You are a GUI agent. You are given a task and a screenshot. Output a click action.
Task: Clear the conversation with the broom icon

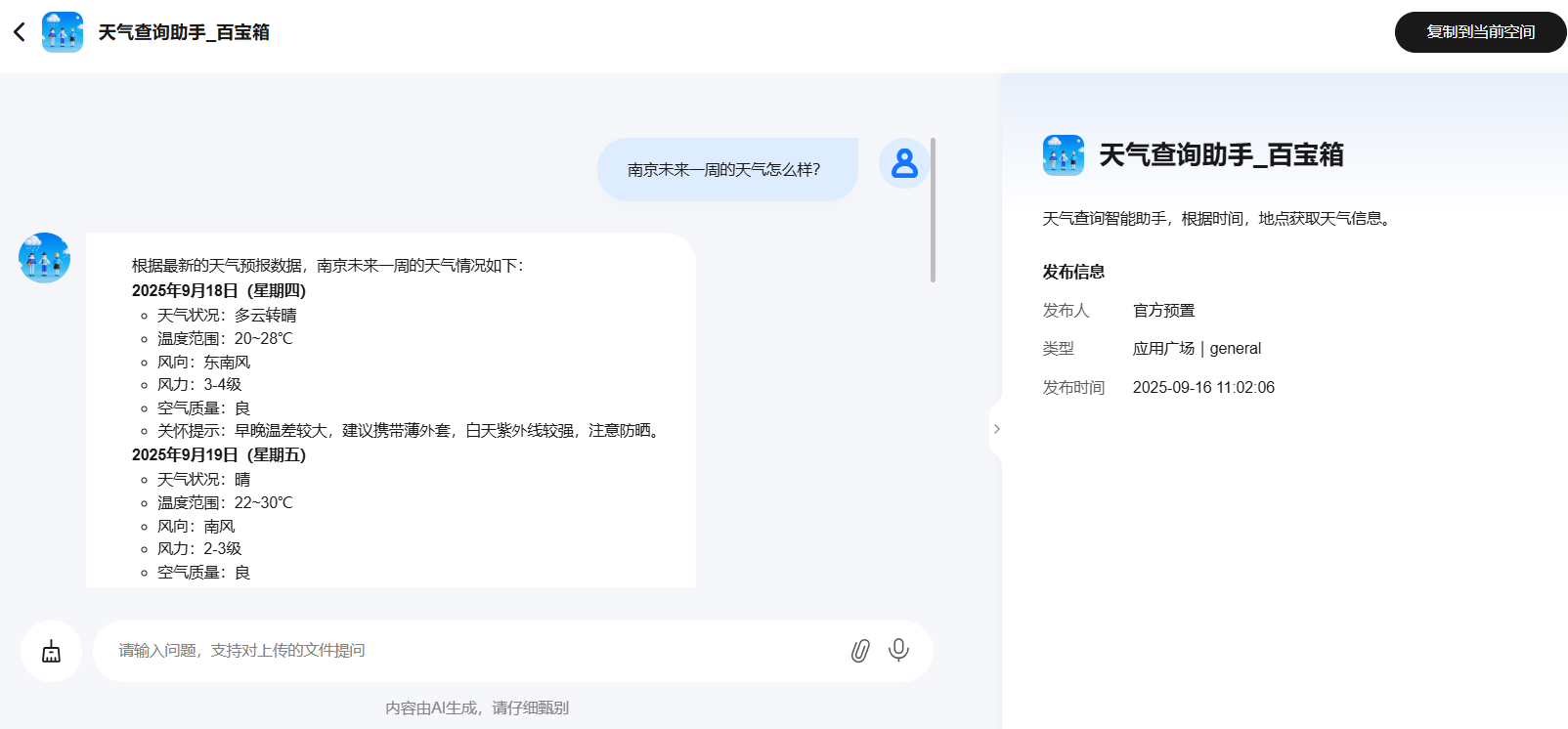51,651
